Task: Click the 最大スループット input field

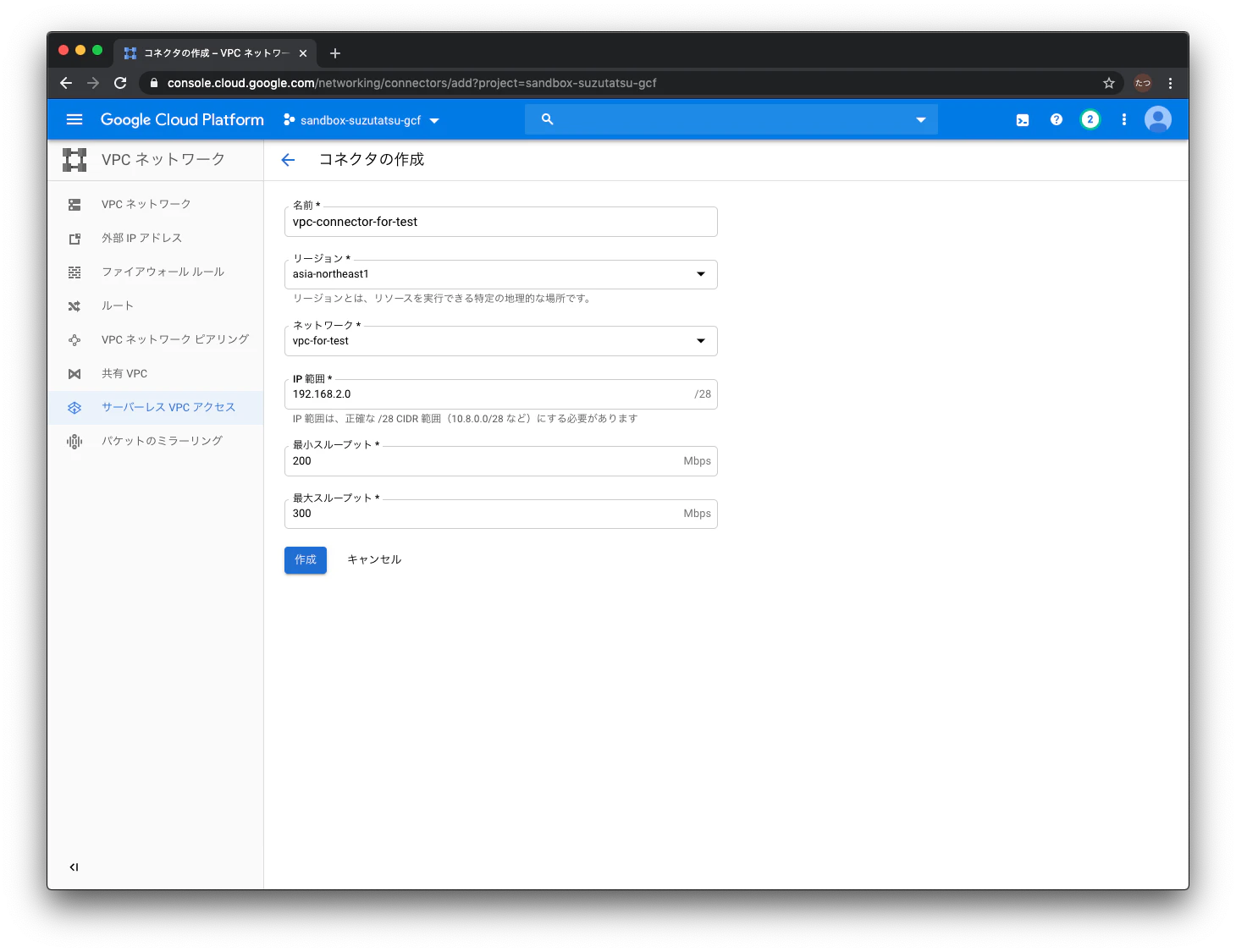Action: point(501,514)
